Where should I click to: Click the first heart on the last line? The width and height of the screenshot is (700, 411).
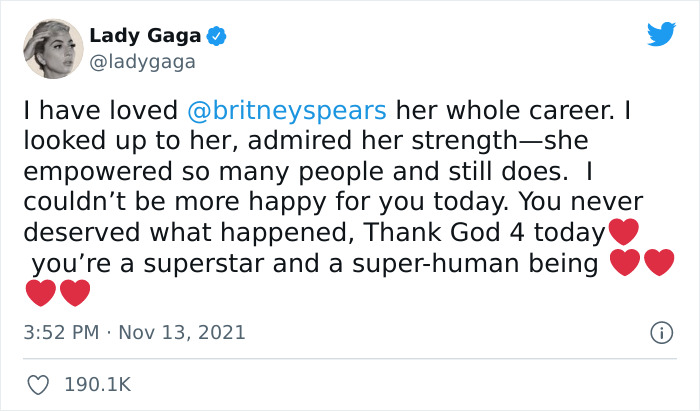(40, 294)
